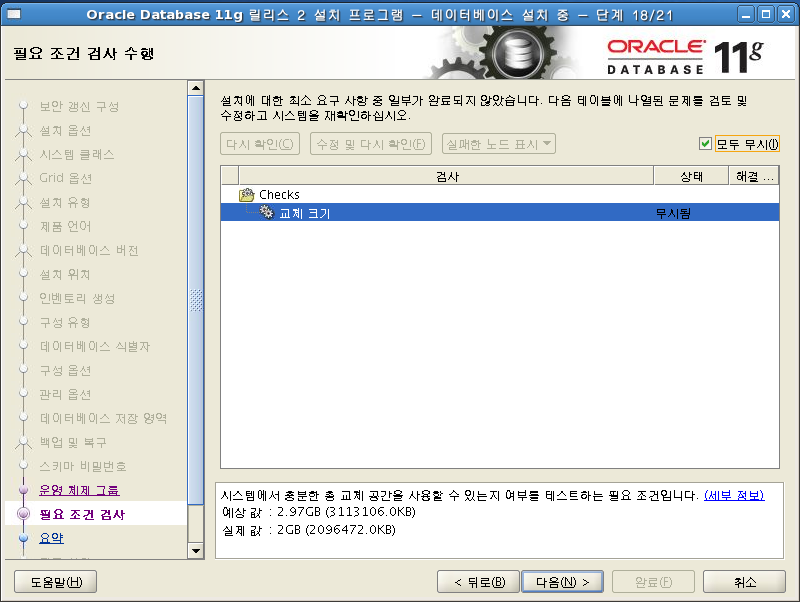Click the 요약 step marker

pos(23,538)
